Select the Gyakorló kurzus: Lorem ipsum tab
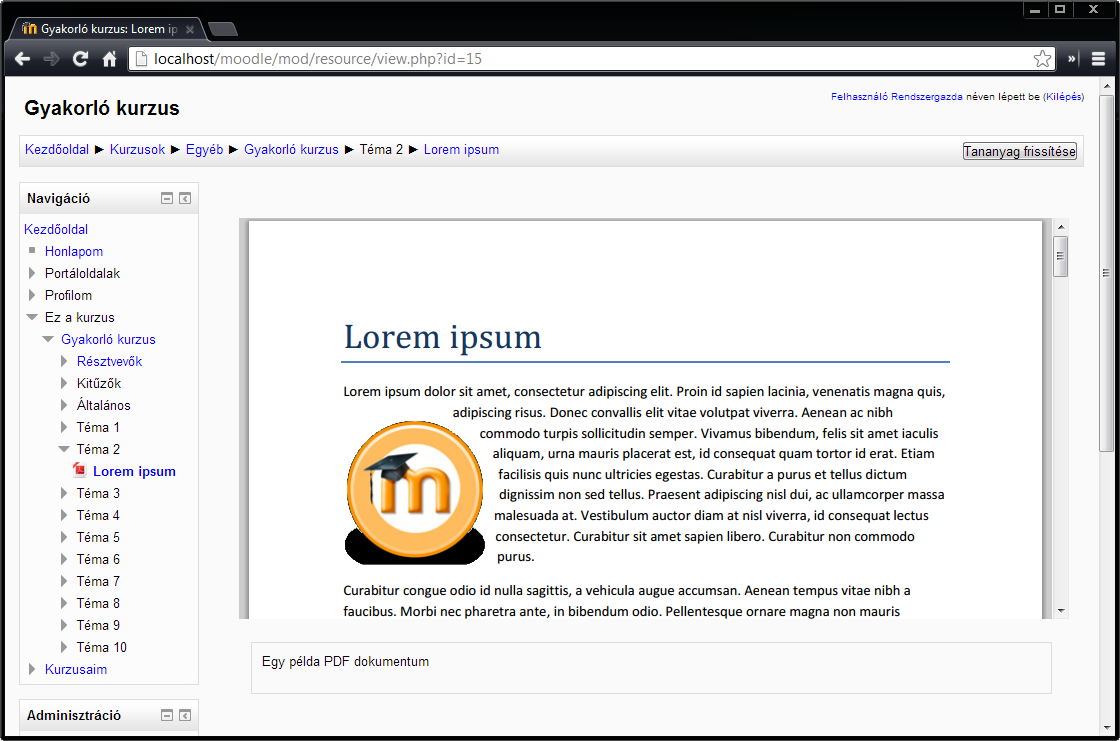1120x741 pixels. point(109,29)
